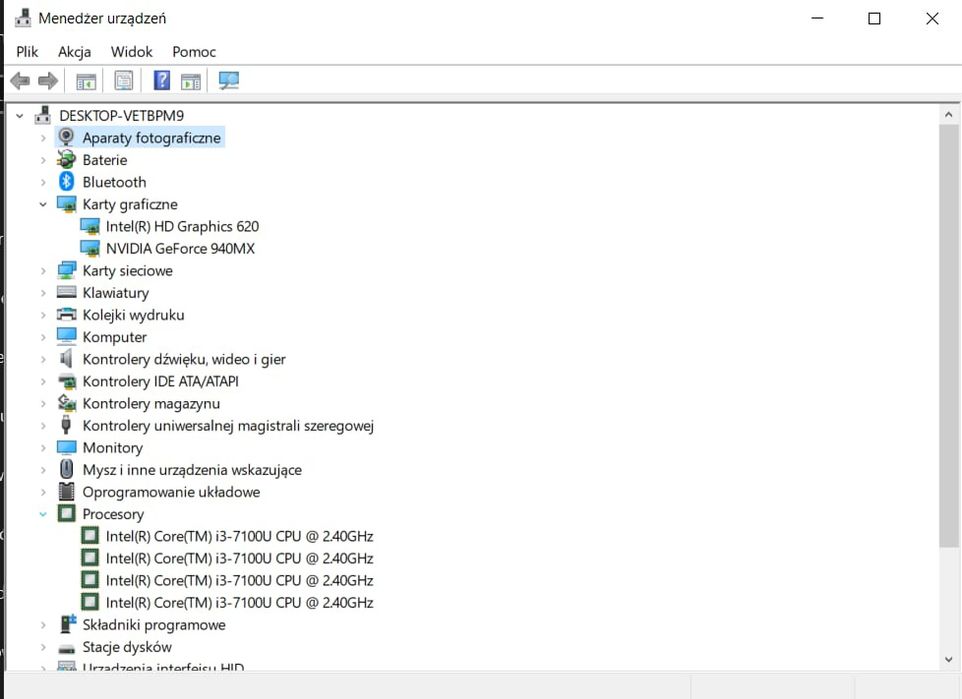The width and height of the screenshot is (962, 699).
Task: Open the Akcja menu
Action: pos(74,52)
